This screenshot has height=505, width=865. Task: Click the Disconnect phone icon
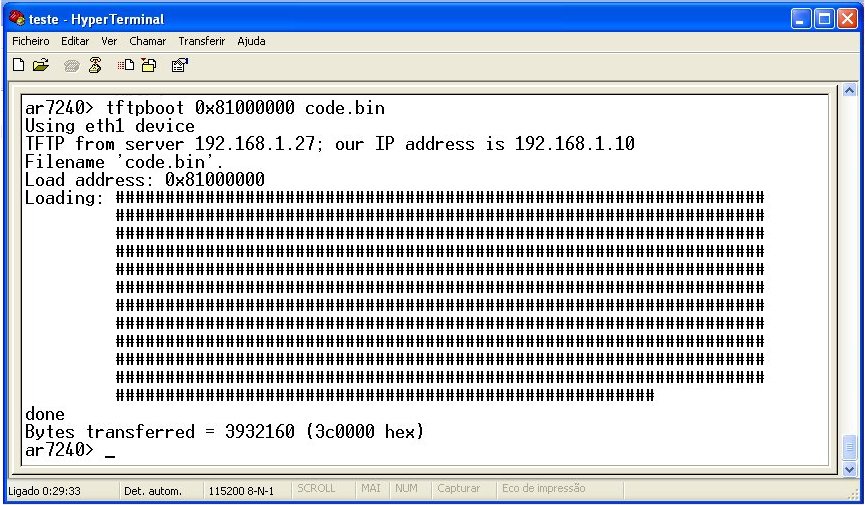95,66
